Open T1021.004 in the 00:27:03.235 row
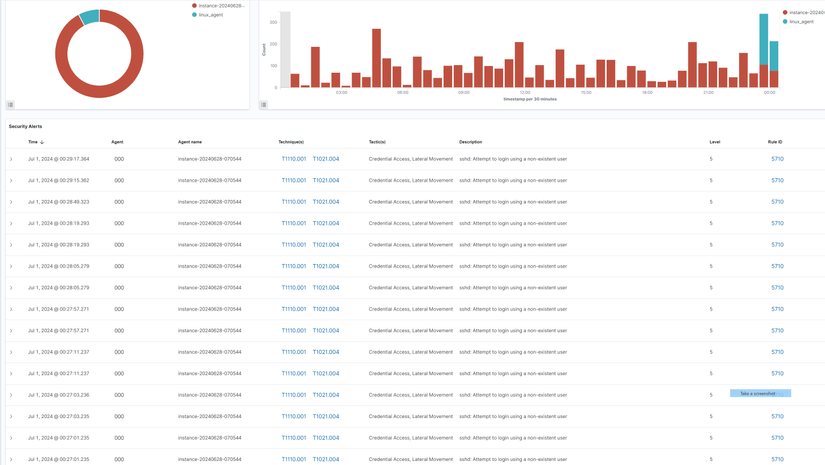825x465 pixels. coord(326,417)
